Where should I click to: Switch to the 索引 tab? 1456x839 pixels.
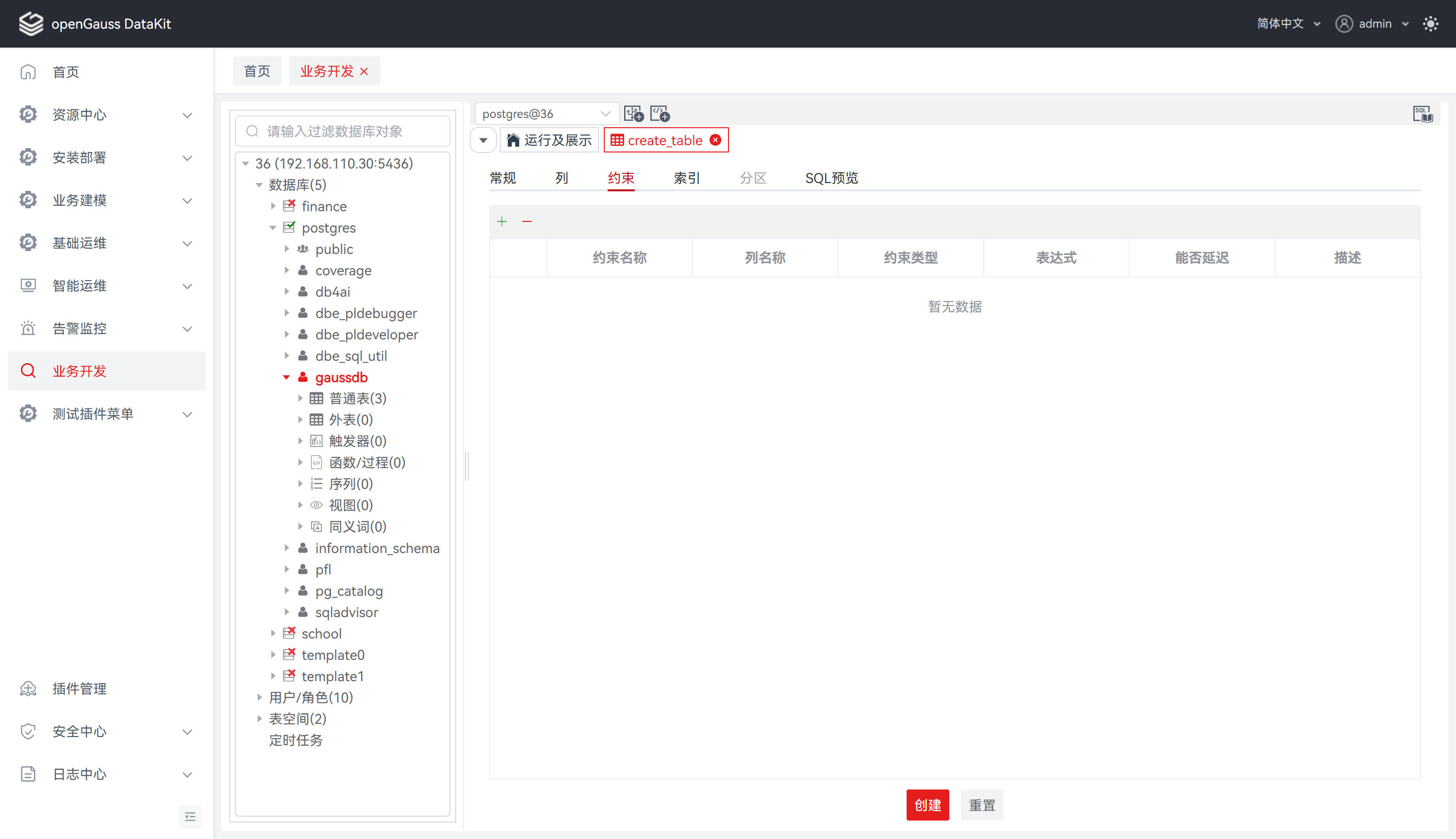tap(687, 178)
